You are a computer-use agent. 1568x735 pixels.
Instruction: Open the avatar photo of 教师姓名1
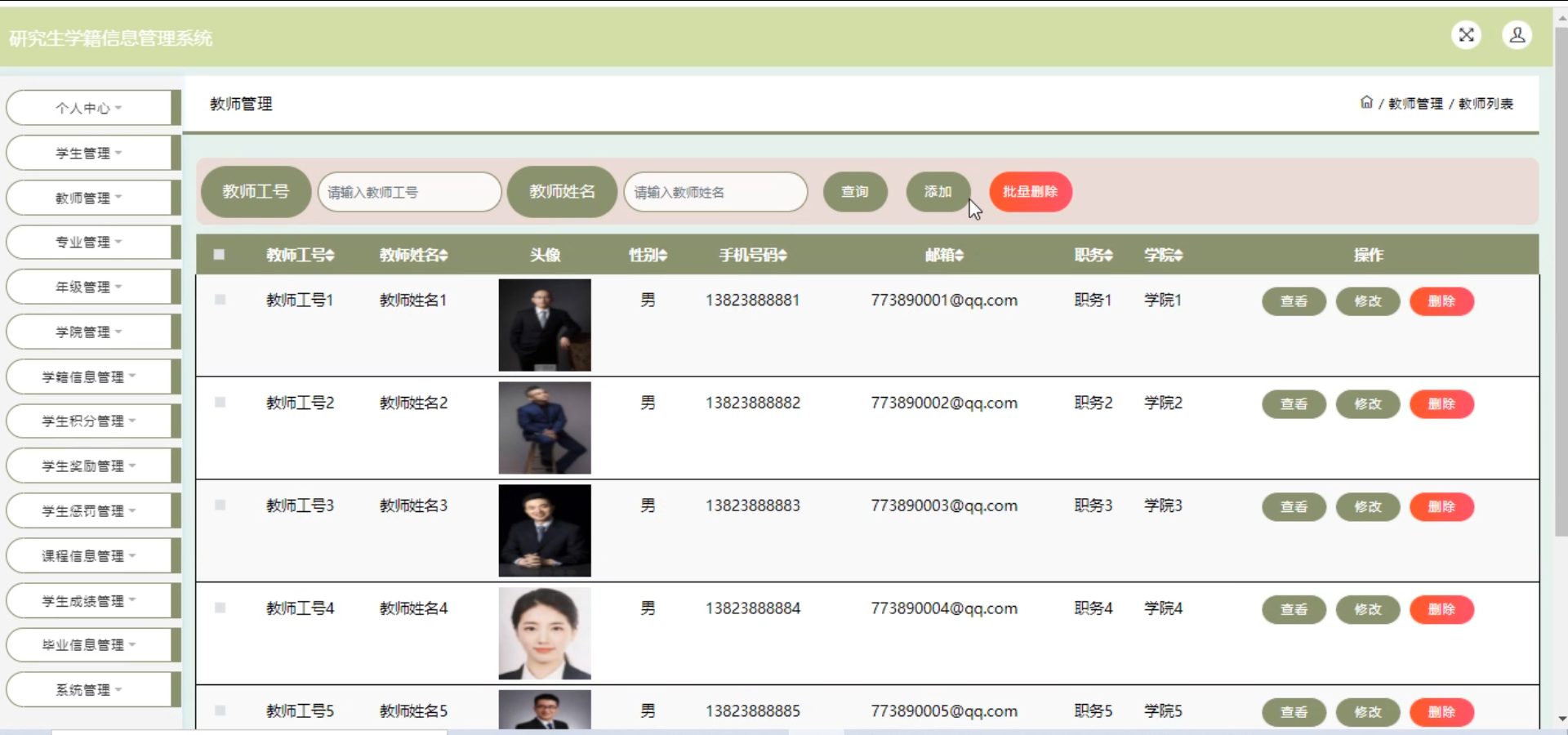point(545,325)
